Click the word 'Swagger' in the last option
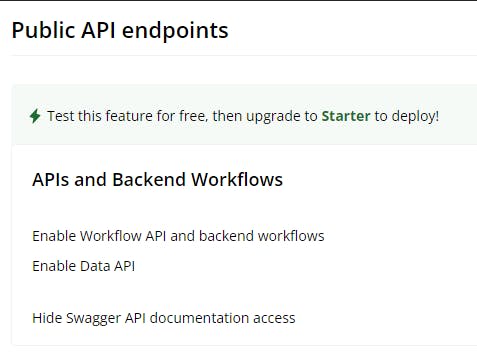The image size is (477, 360). 93,318
